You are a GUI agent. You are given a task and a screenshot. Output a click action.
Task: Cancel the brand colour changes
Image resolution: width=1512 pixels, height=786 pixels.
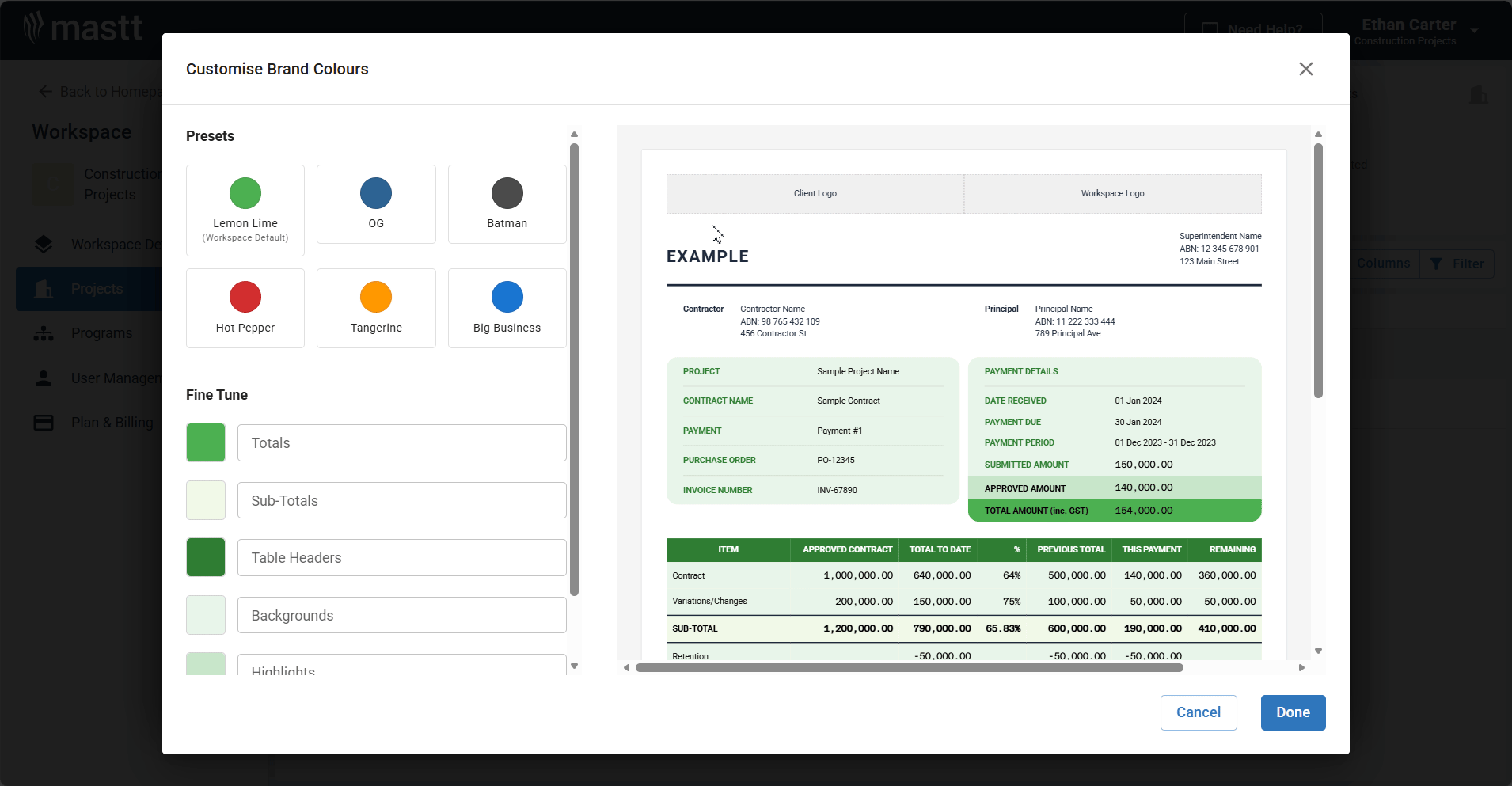[x=1198, y=712]
